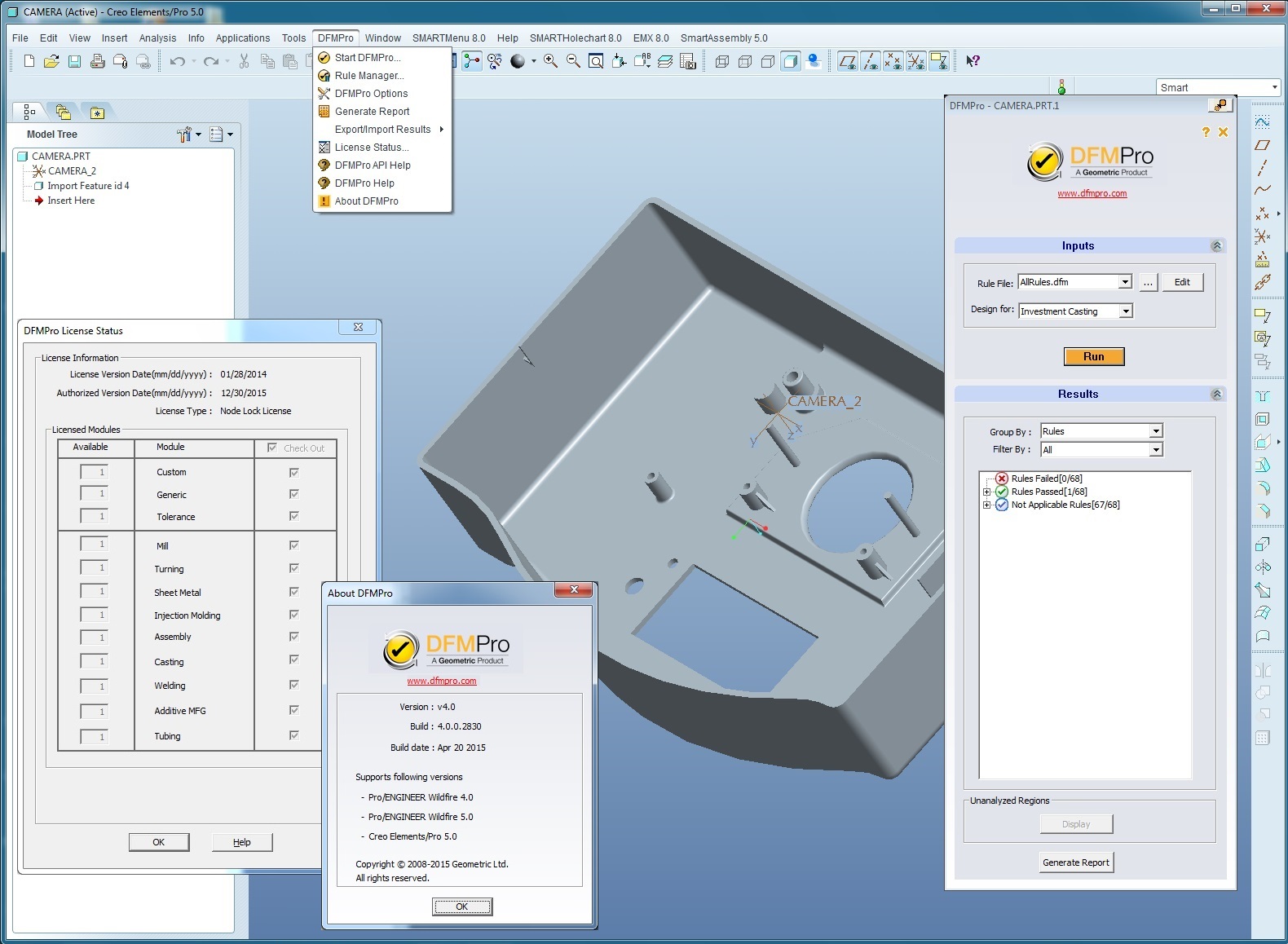
Task: Click Help in License Status dialog
Action: (x=242, y=842)
